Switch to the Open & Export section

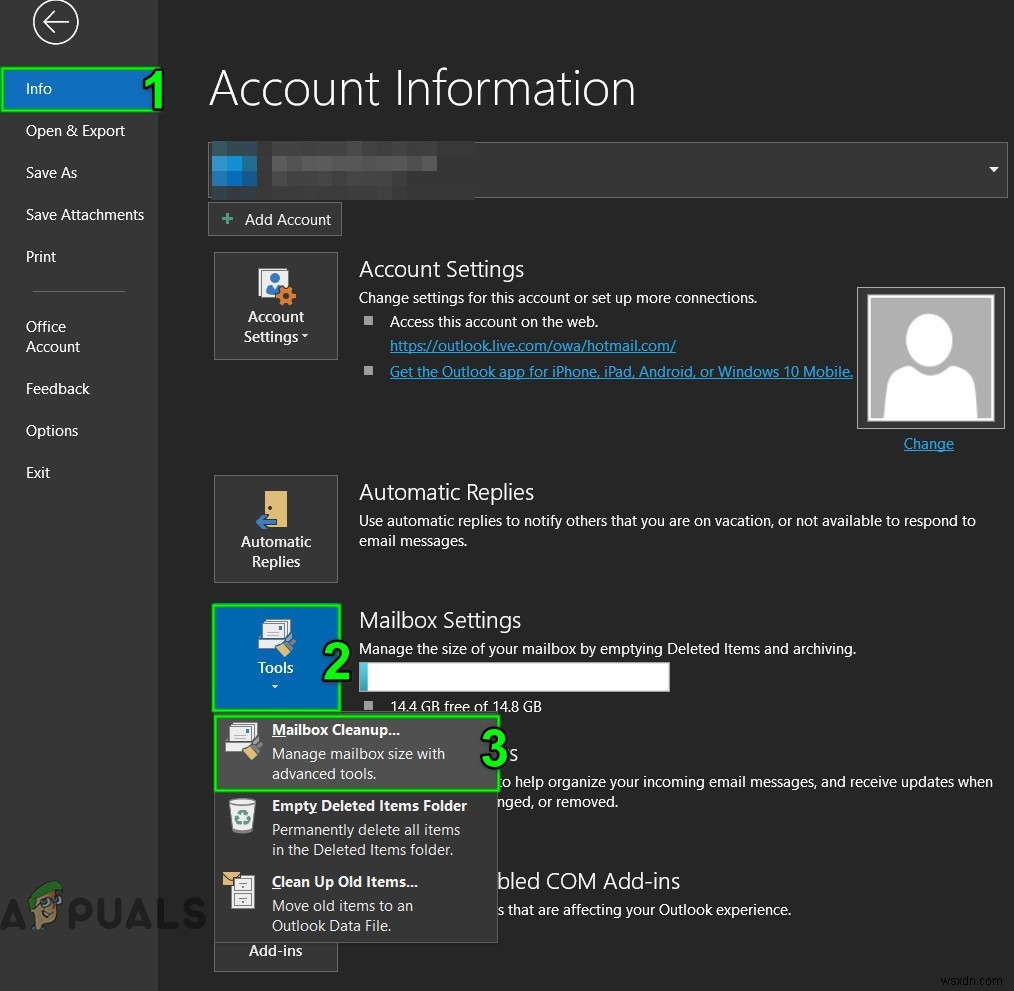tap(75, 130)
